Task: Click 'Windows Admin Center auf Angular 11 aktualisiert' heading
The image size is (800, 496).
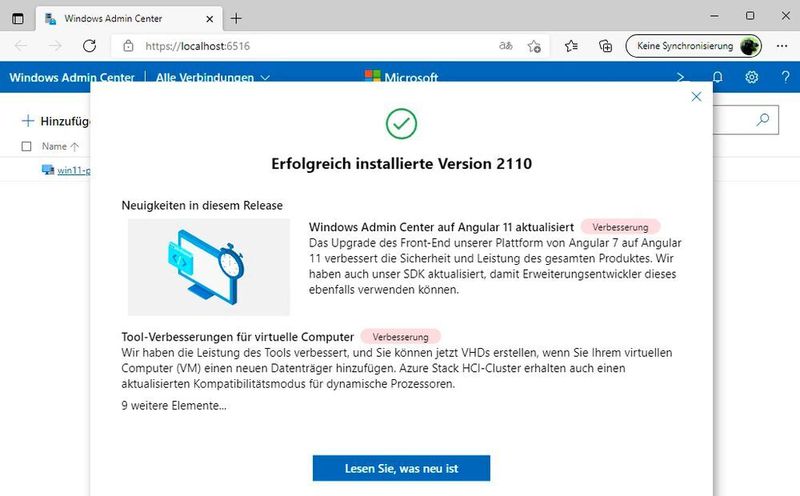Action: [441, 227]
